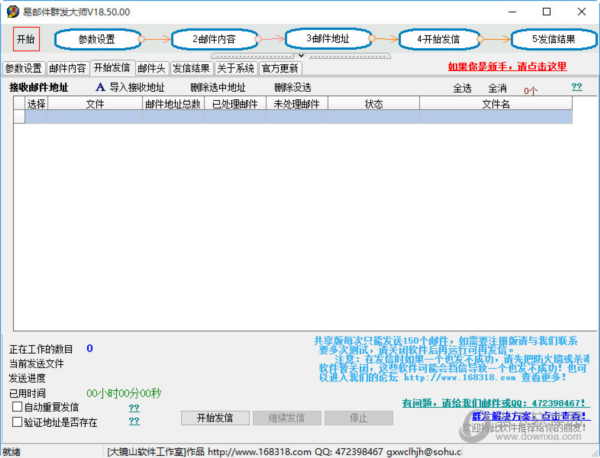The image size is (600, 458).
Task: Click 全选 to select all addresses
Action: tap(462, 88)
